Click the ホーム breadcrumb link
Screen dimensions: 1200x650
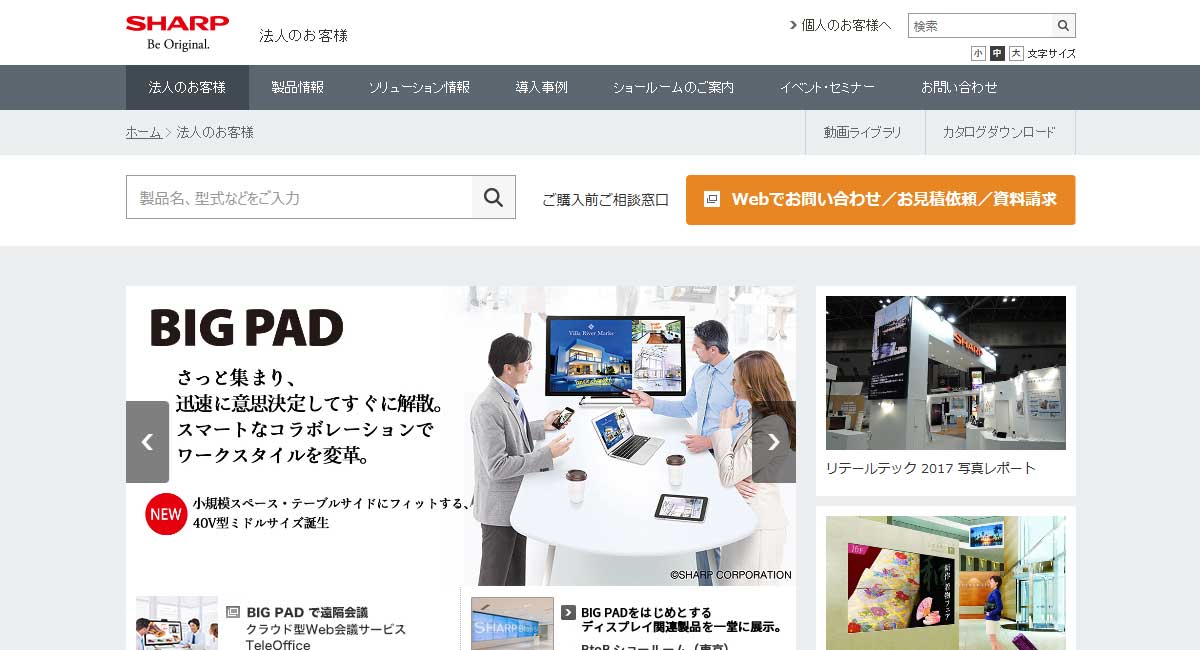143,132
